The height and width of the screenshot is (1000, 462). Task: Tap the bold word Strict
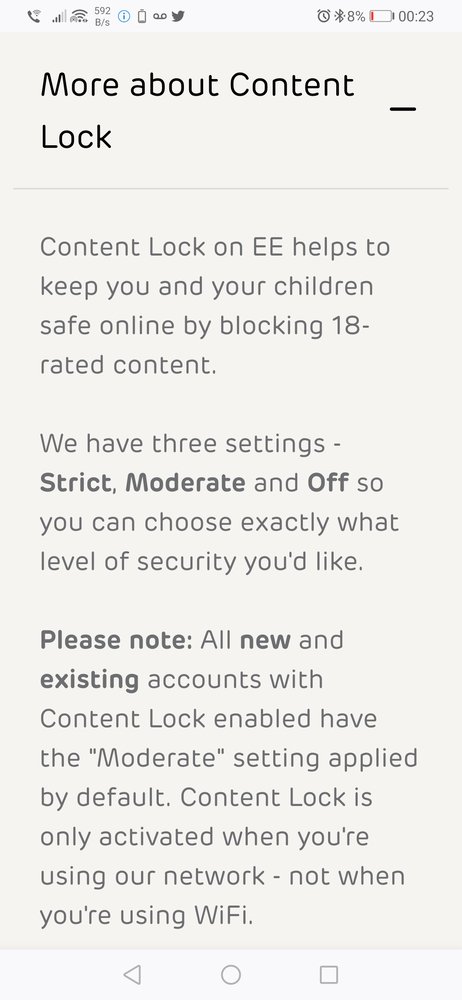pos(76,483)
